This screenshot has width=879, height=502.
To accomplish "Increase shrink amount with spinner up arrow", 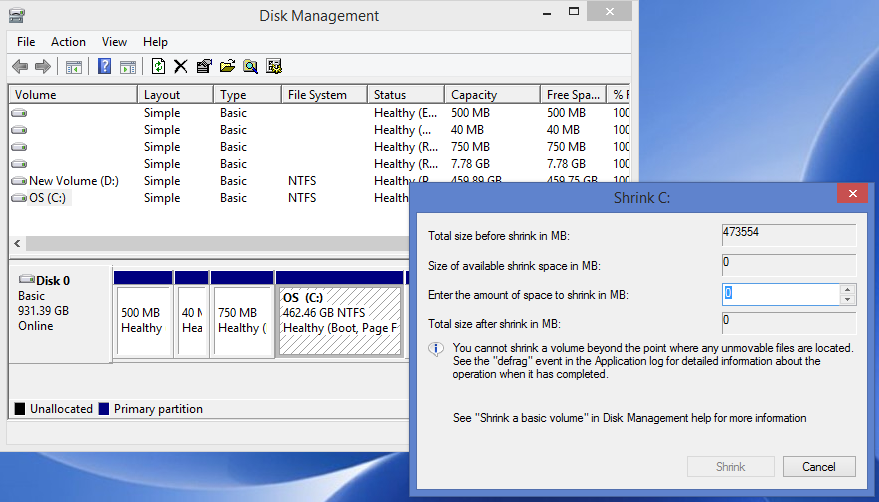I will 848,289.
